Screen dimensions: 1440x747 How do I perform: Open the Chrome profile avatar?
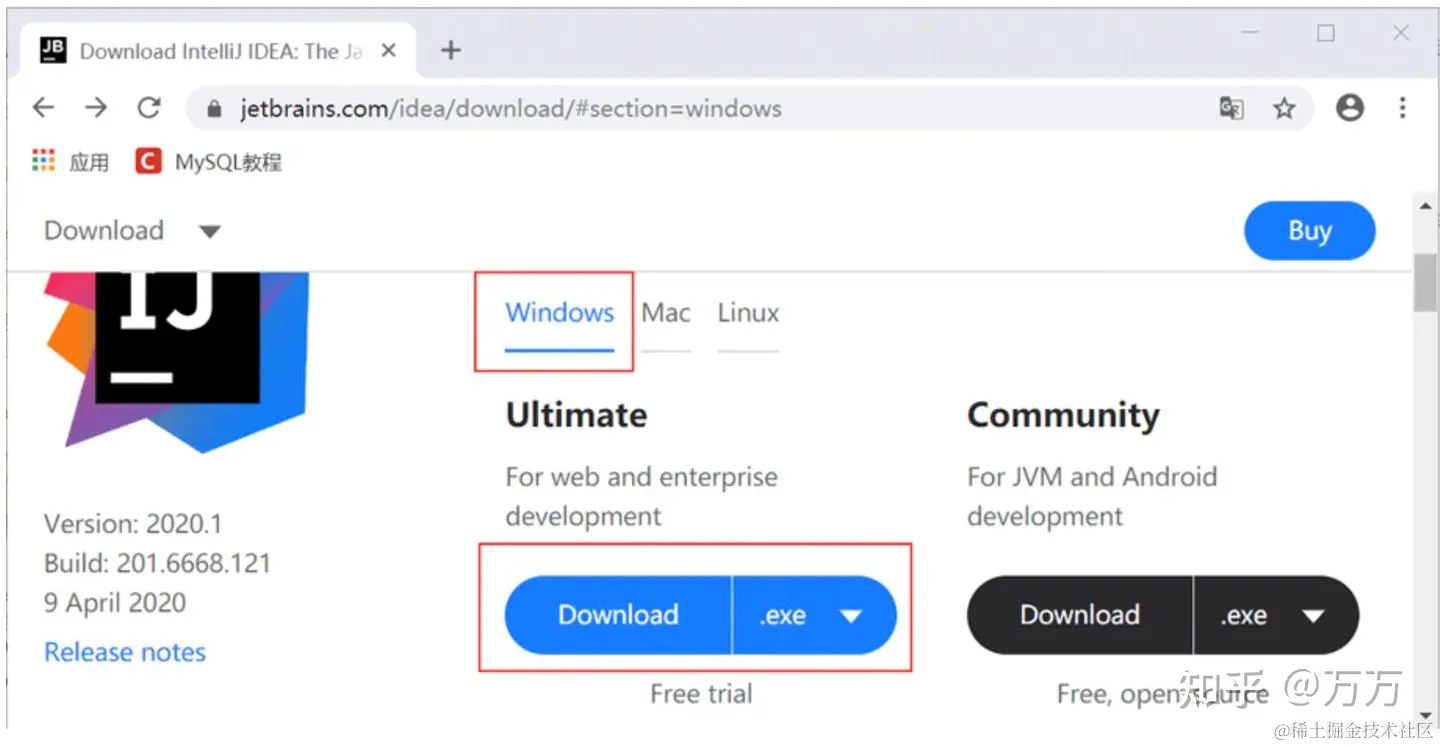(1350, 108)
